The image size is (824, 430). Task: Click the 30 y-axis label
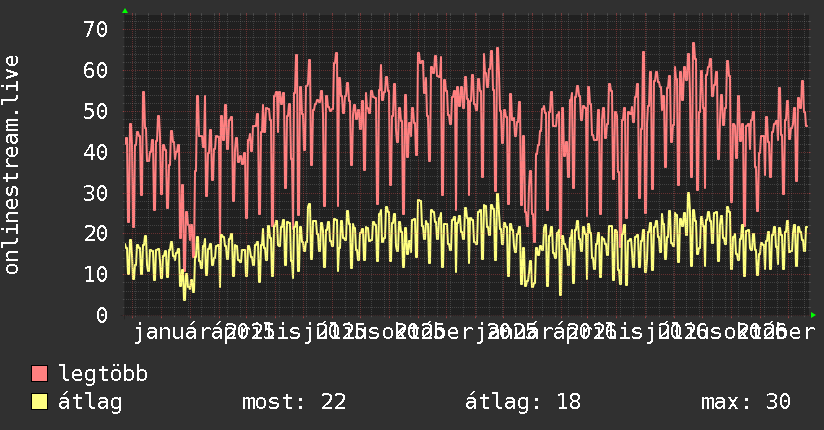pyautogui.click(x=96, y=193)
